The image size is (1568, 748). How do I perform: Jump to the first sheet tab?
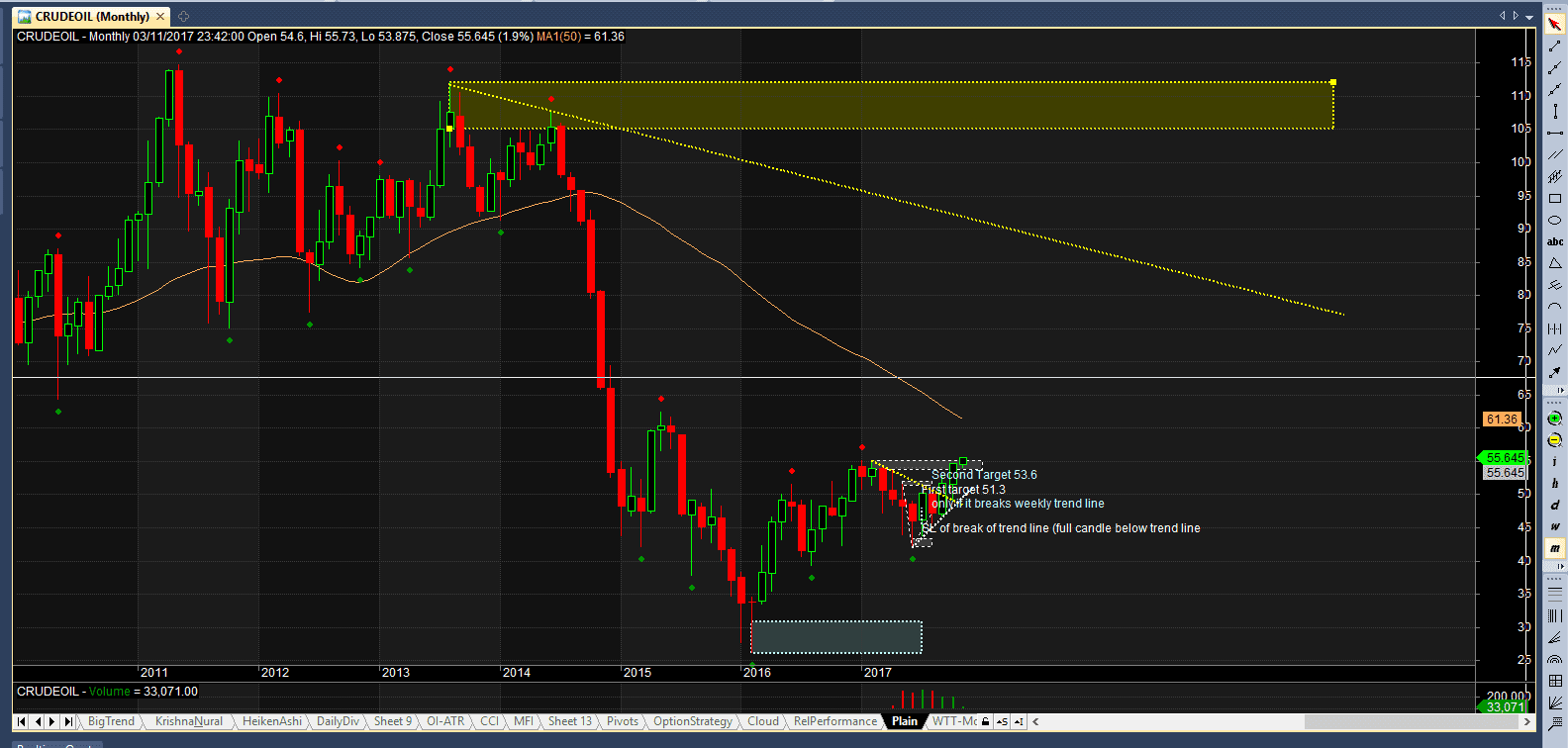click(x=21, y=721)
